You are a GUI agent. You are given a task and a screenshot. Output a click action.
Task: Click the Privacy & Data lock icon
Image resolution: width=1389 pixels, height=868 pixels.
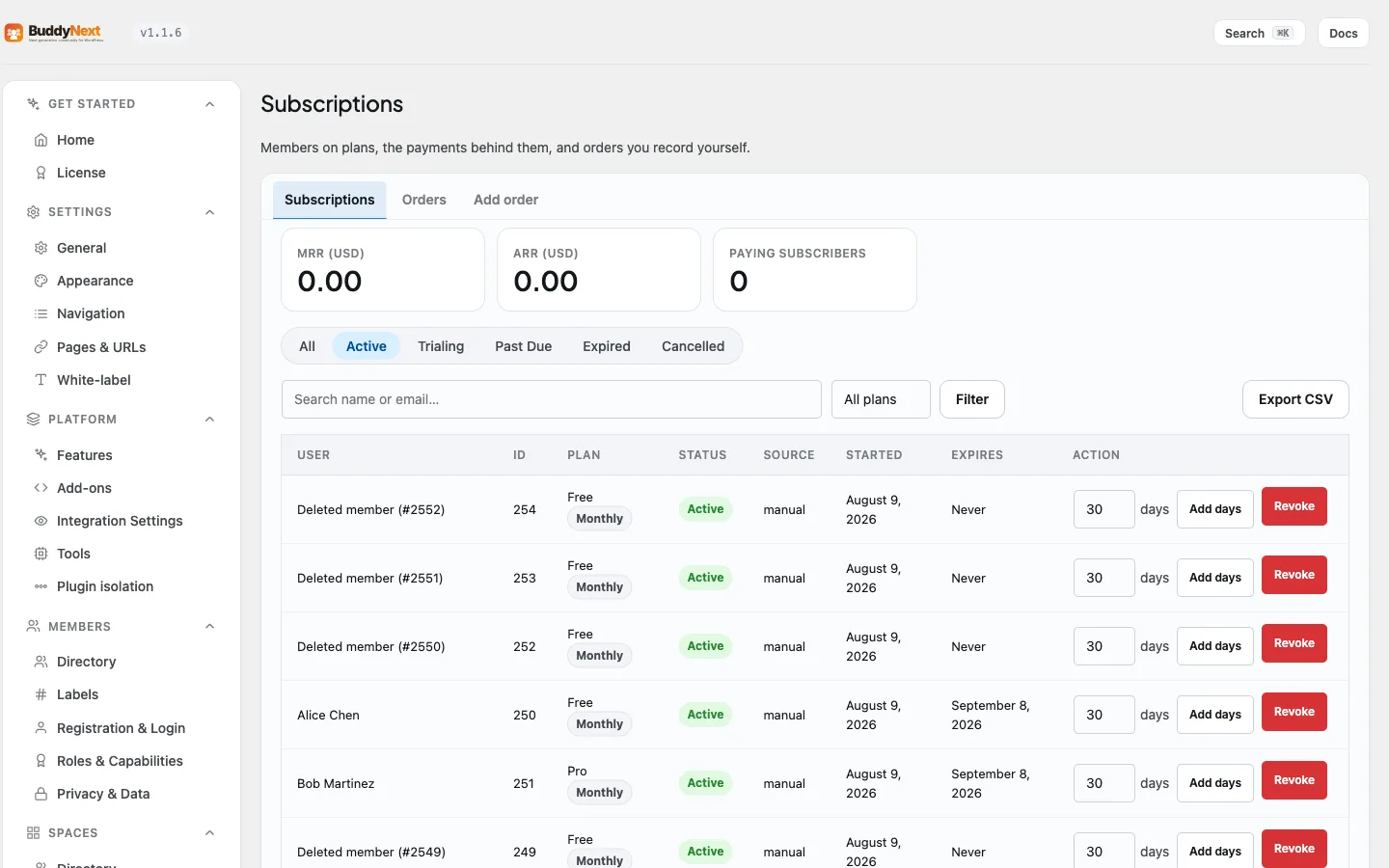[x=41, y=794]
